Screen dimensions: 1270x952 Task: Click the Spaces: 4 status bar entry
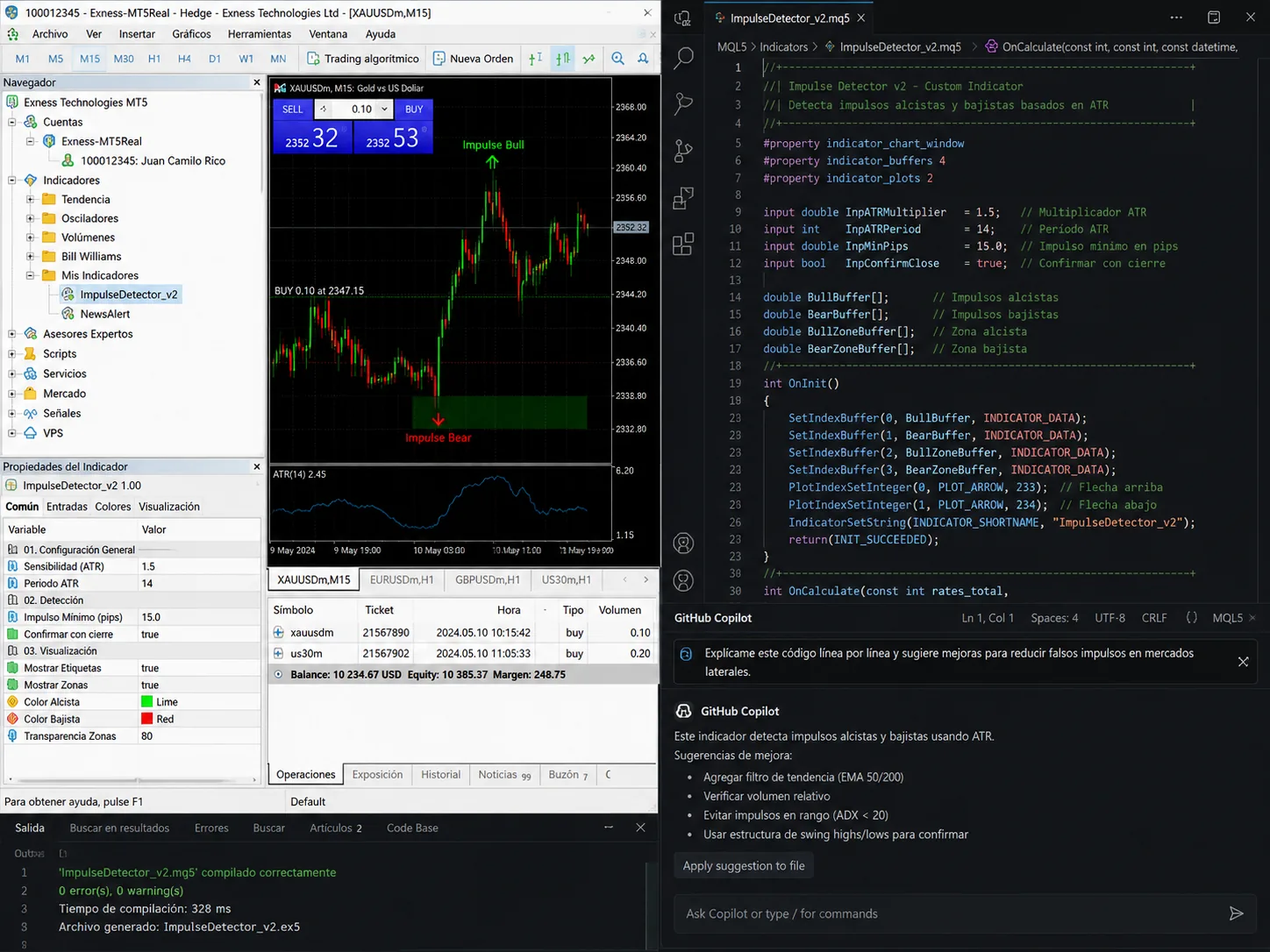[x=1054, y=618]
